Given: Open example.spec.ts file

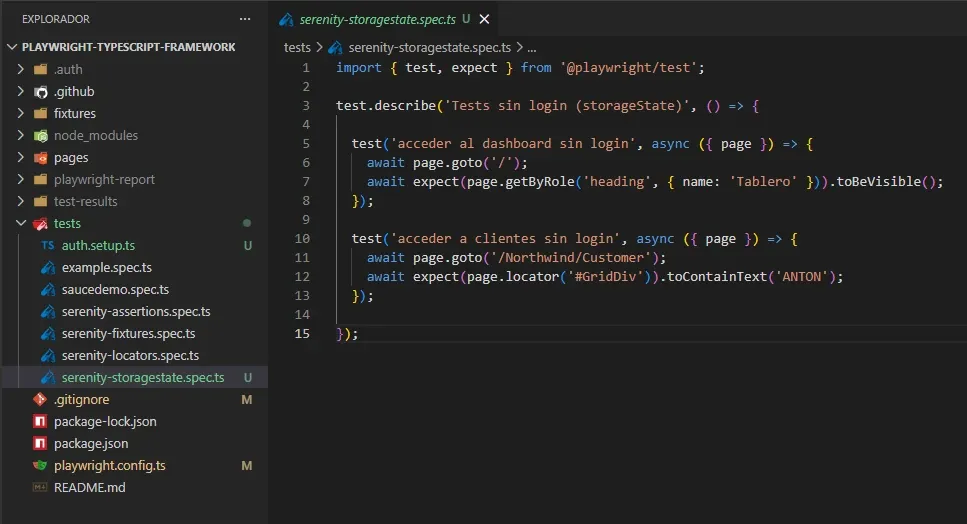Looking at the screenshot, I should [x=107, y=268].
